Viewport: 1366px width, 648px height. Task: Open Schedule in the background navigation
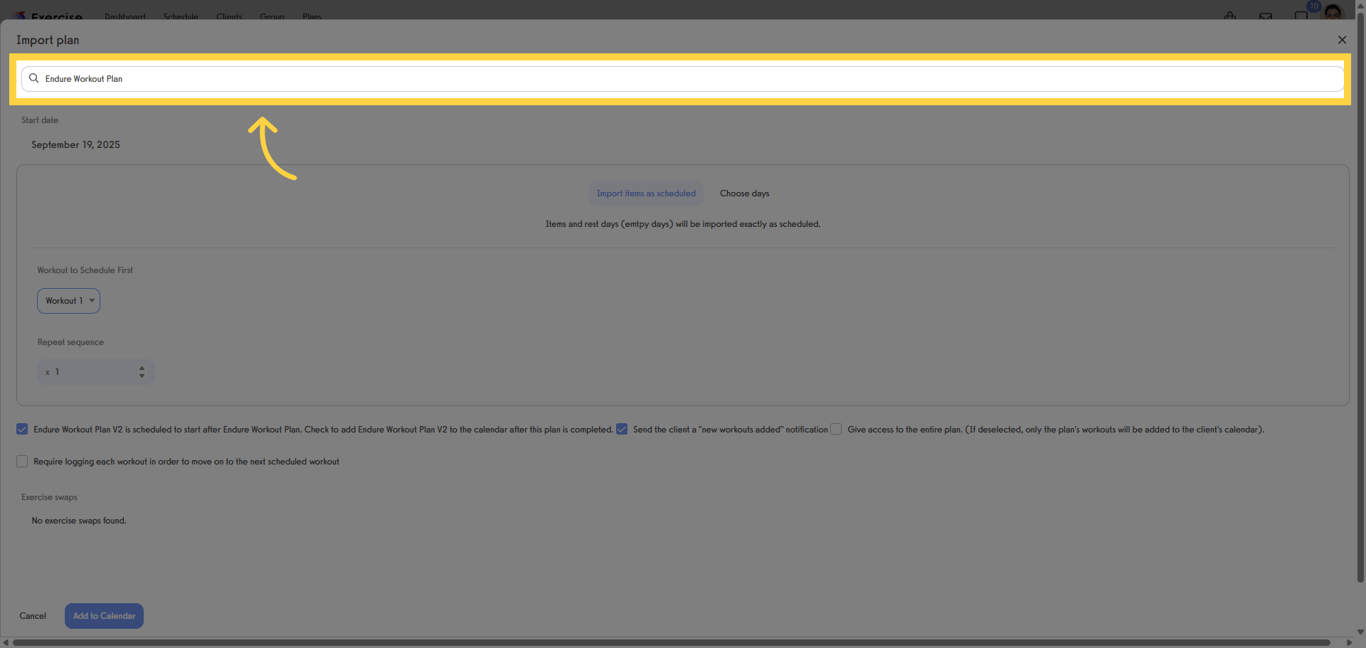(x=181, y=17)
